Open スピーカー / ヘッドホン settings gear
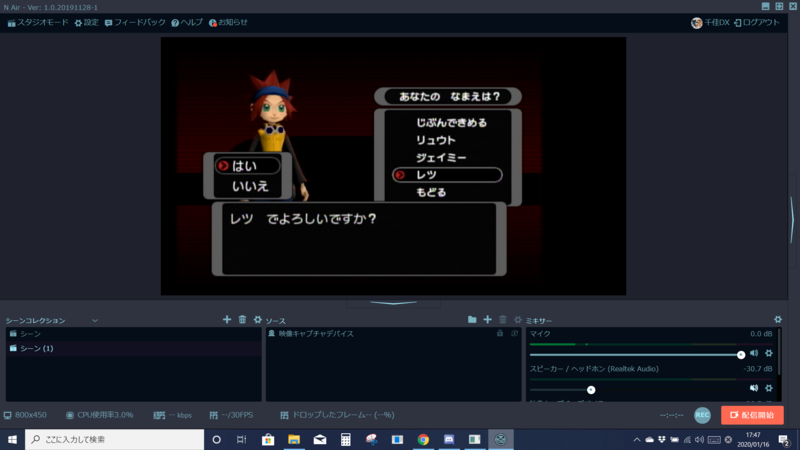Image resolution: width=800 pixels, height=450 pixels. coord(769,388)
